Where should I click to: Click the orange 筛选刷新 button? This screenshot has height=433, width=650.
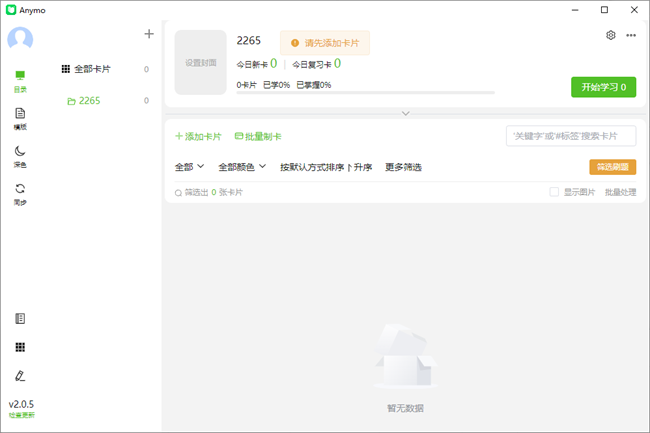pyautogui.click(x=612, y=167)
